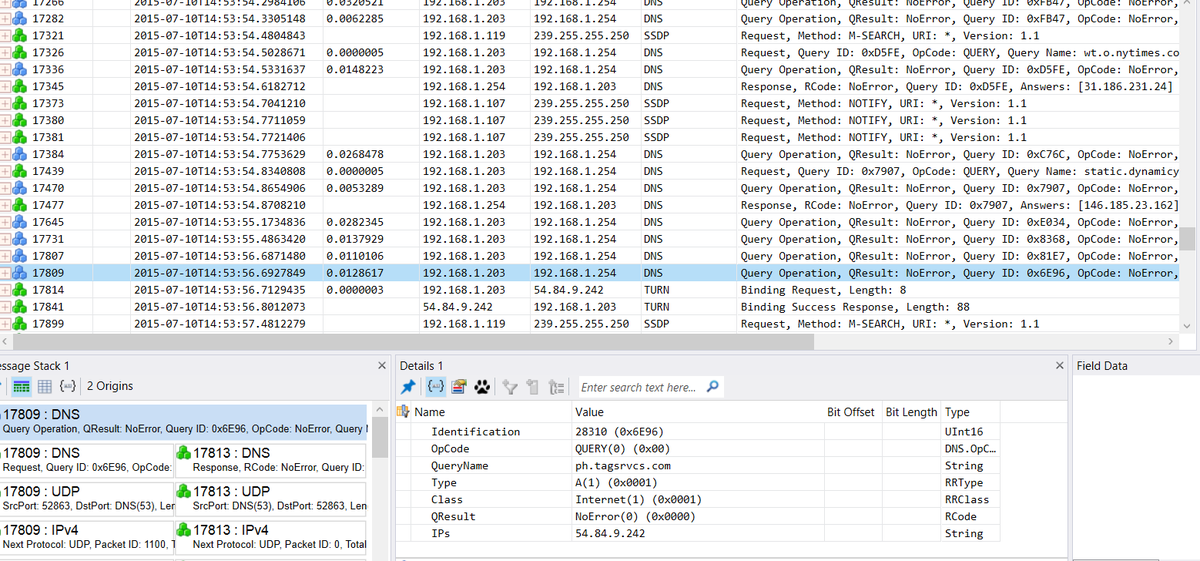The image size is (1200, 561).
Task: Click the expand-tree icon before the Details search box
Action: pyautogui.click(x=556, y=387)
